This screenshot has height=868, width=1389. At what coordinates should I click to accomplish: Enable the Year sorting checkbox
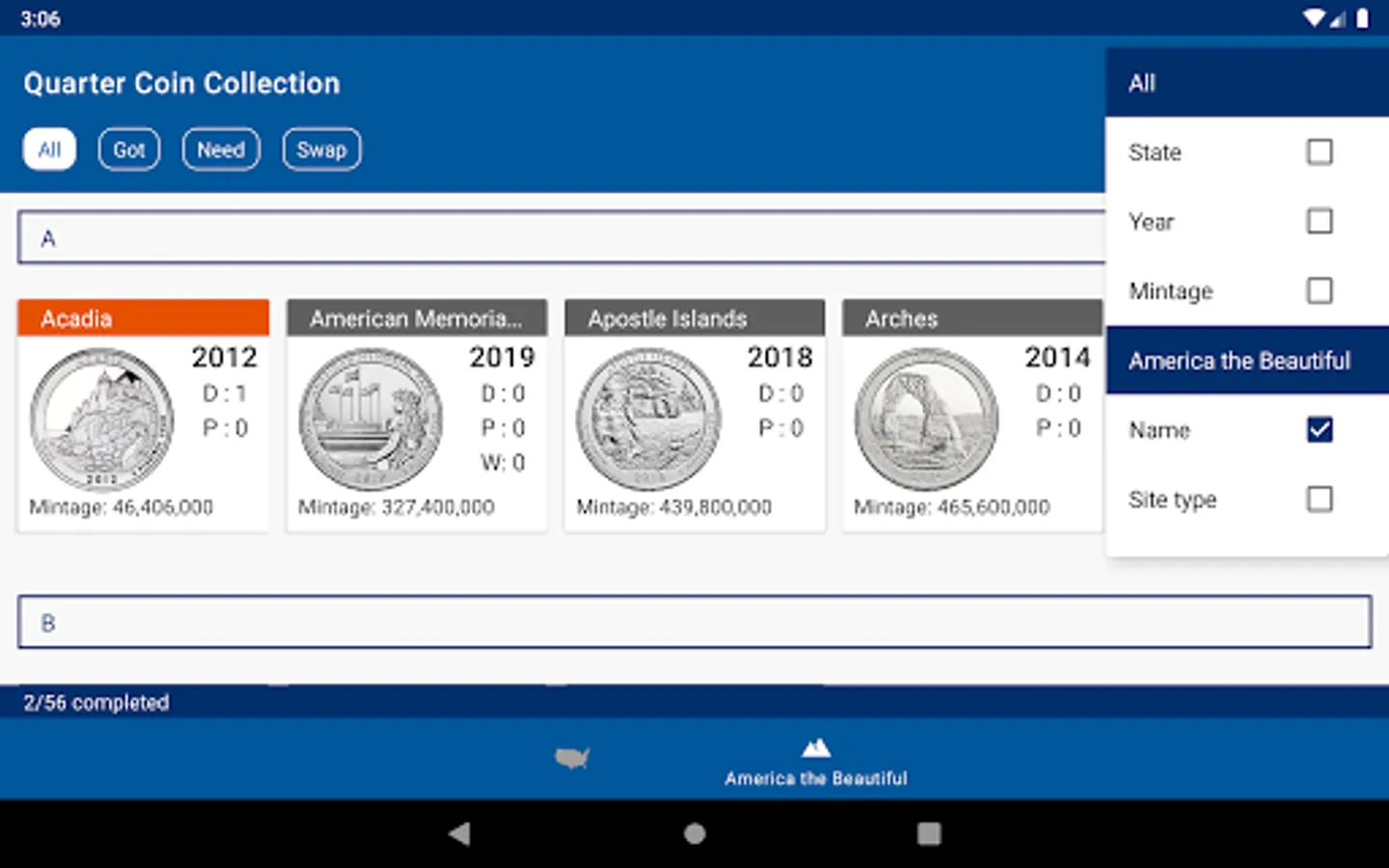1320,221
